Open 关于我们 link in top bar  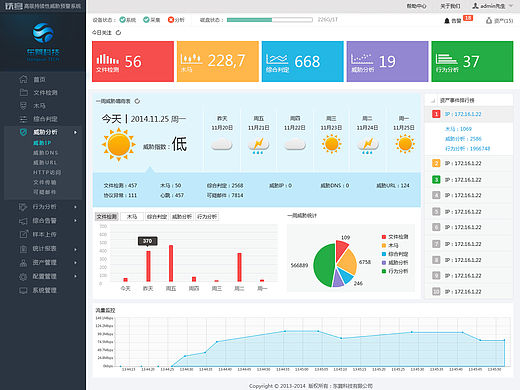(x=450, y=6)
